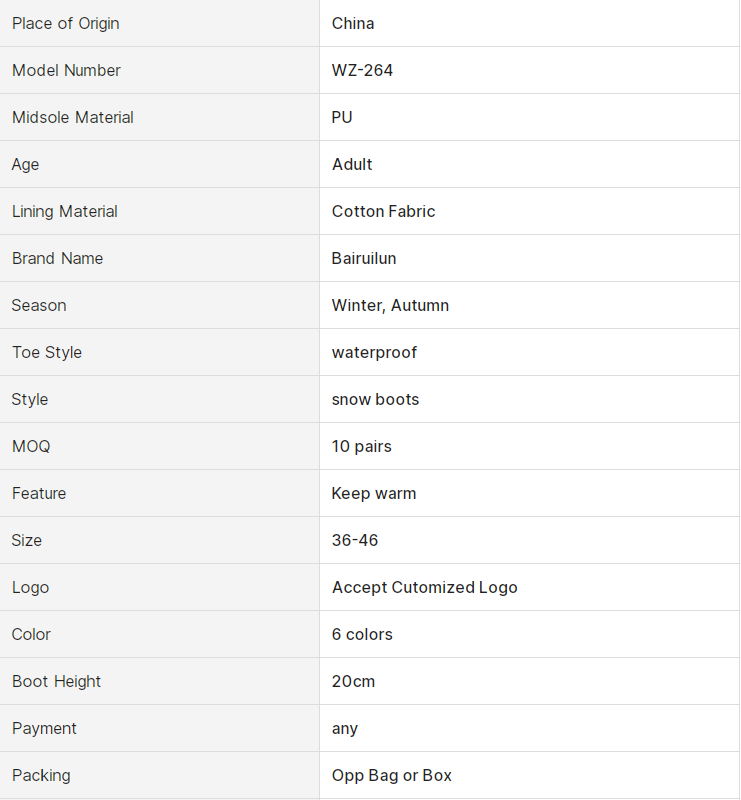This screenshot has height=800, width=741.
Task: Click the Adult age value
Action: coord(352,164)
